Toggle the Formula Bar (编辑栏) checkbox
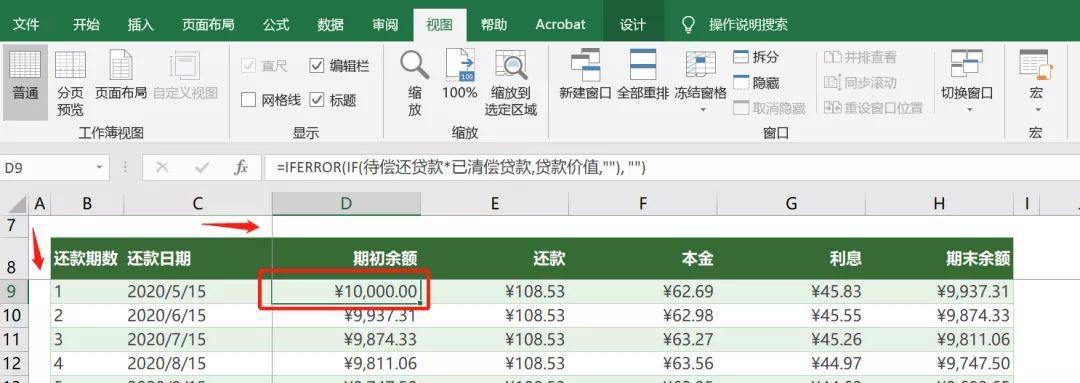Viewport: 1080px width, 383px height. pos(317,66)
